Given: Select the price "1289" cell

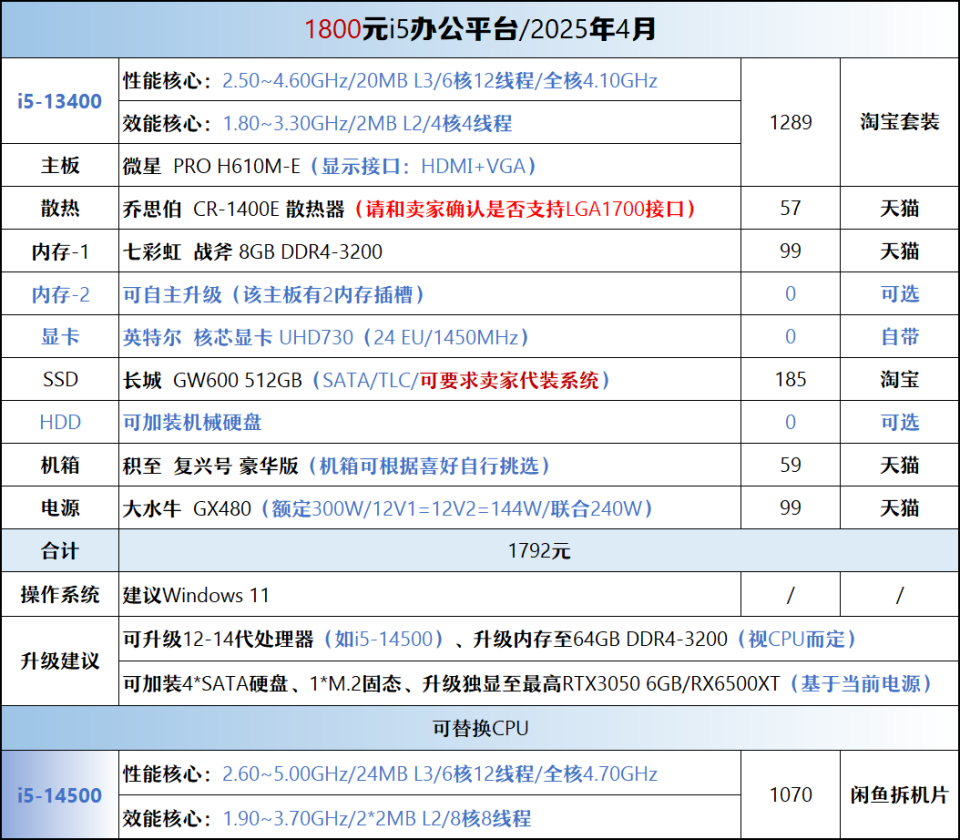Looking at the screenshot, I should (790, 122).
